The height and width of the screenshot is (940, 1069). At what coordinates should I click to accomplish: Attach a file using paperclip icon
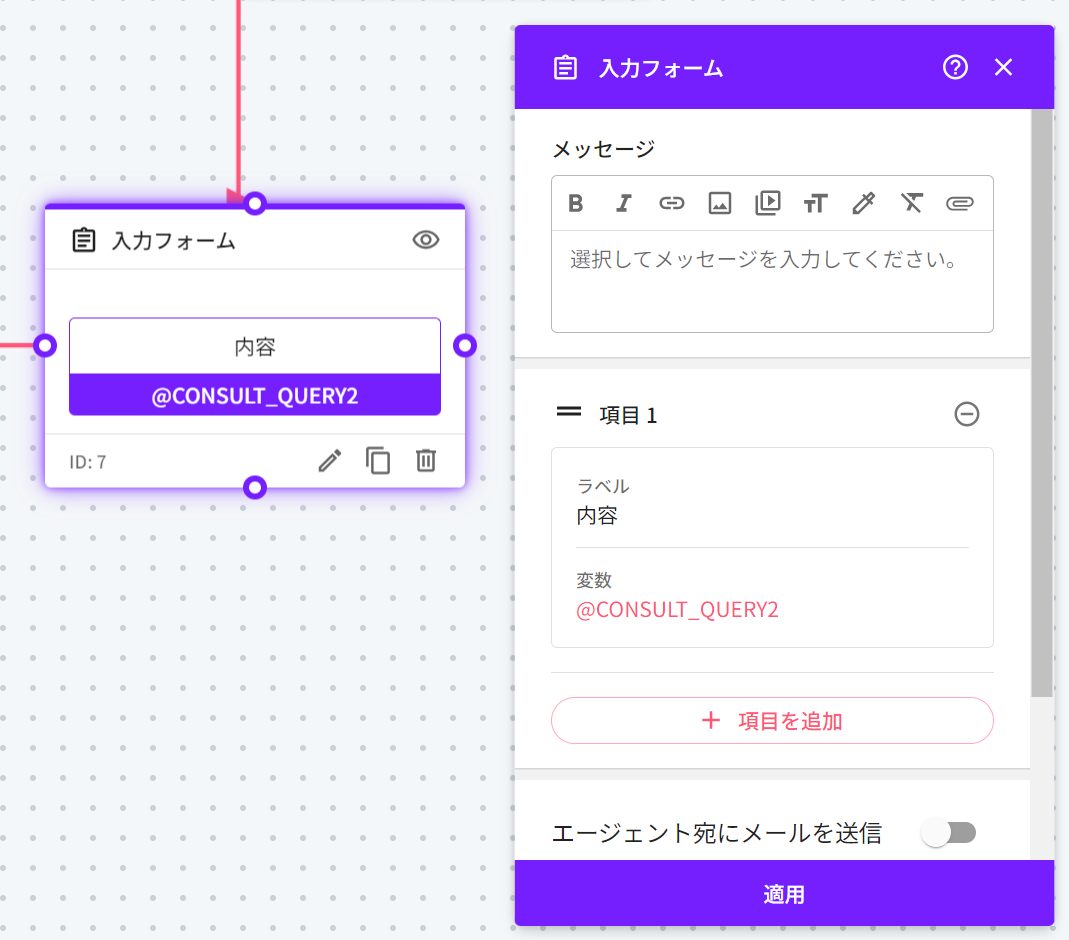tap(959, 204)
